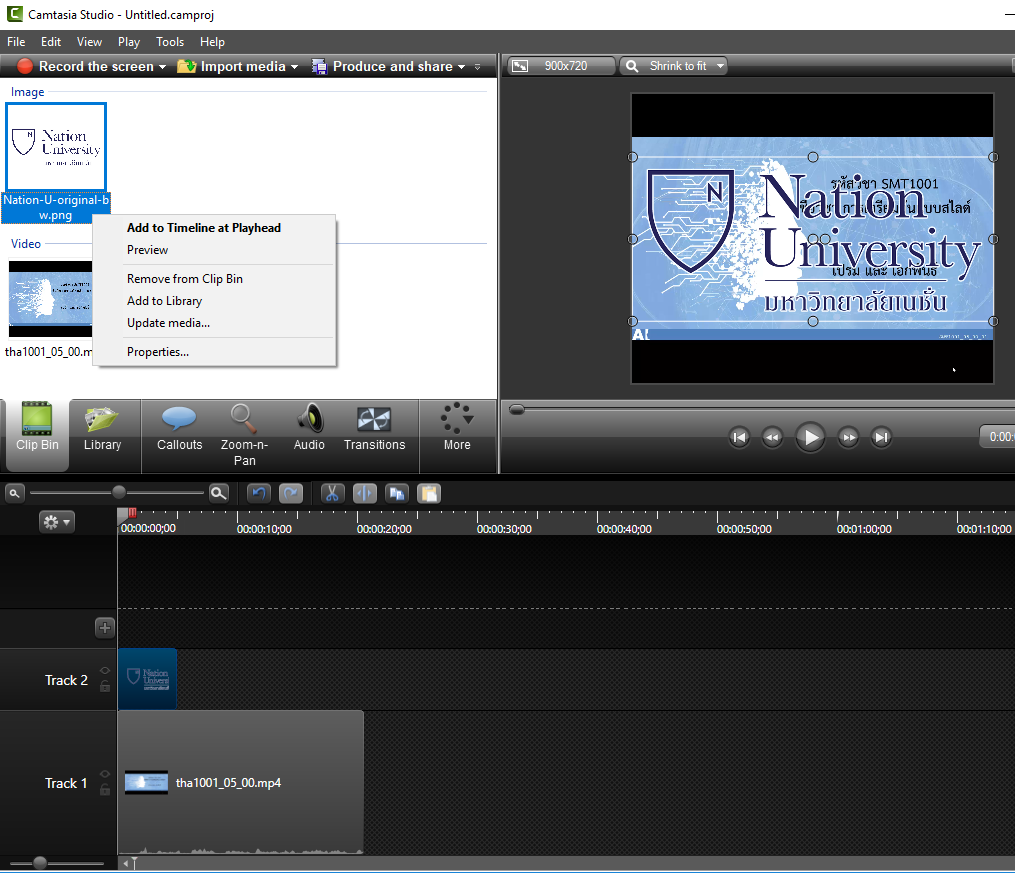Open the timeline gear settings dropdown
The image size is (1015, 873).
tap(56, 521)
